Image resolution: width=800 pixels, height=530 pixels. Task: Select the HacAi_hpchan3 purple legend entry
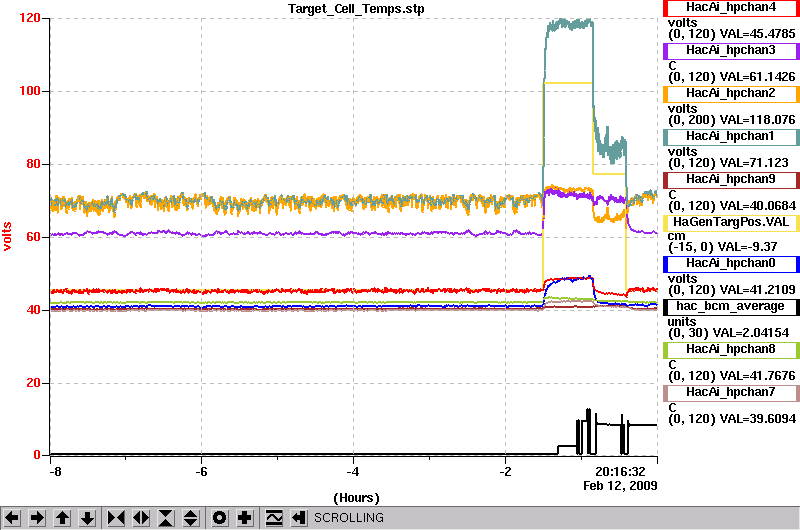tap(731, 51)
